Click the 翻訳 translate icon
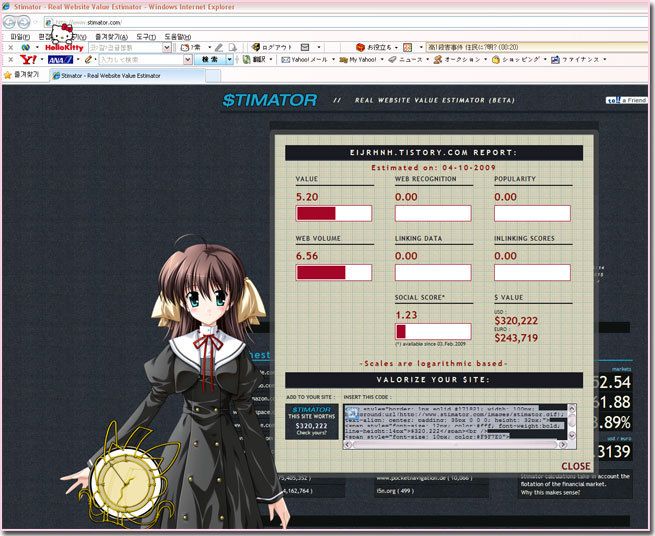 (247, 60)
